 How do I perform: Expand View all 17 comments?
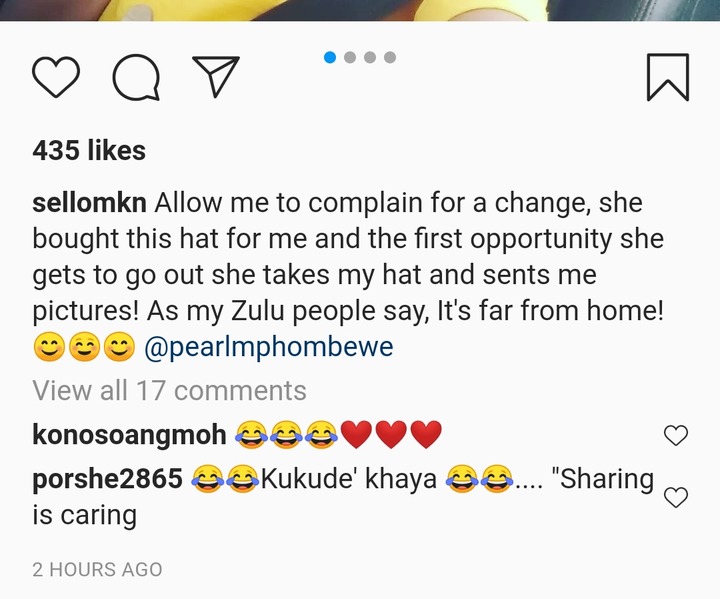coord(169,391)
